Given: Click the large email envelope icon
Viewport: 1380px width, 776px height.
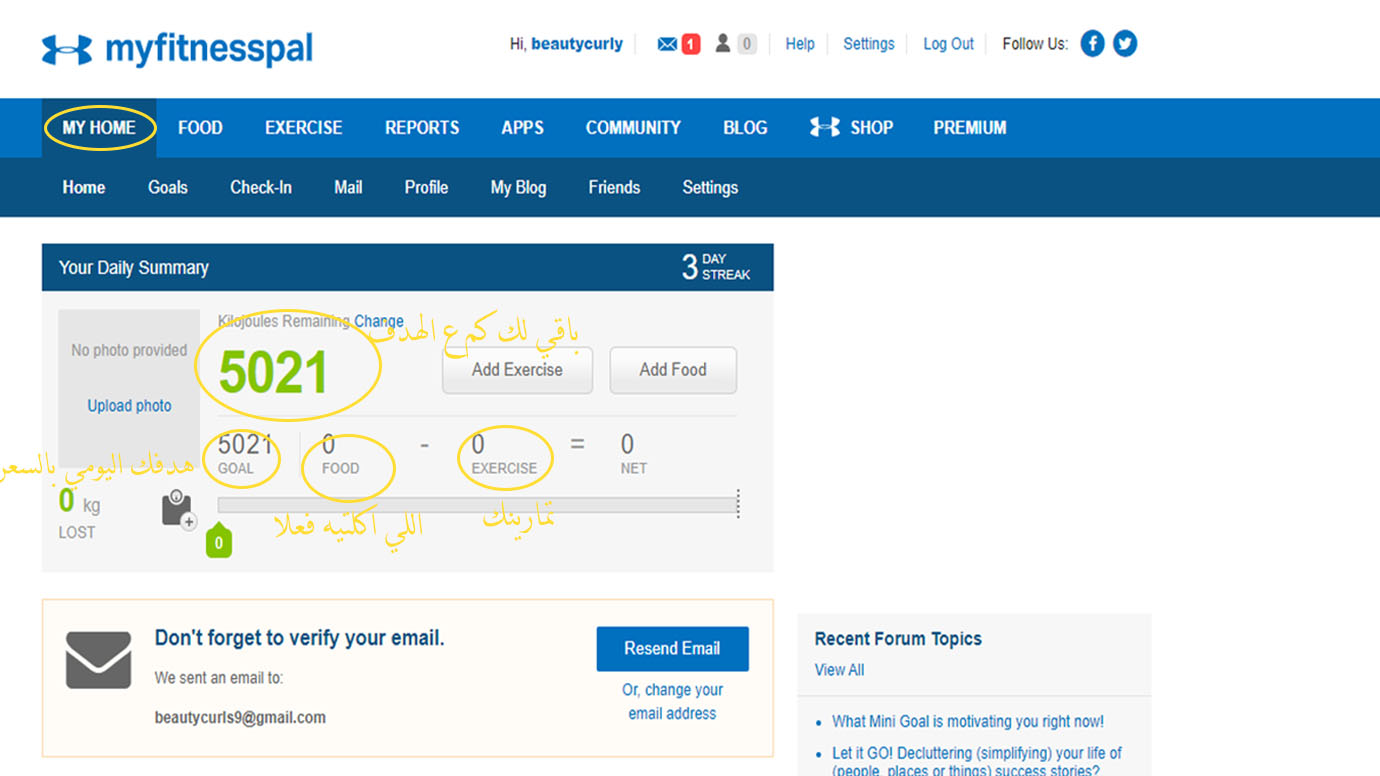Looking at the screenshot, I should [98, 660].
